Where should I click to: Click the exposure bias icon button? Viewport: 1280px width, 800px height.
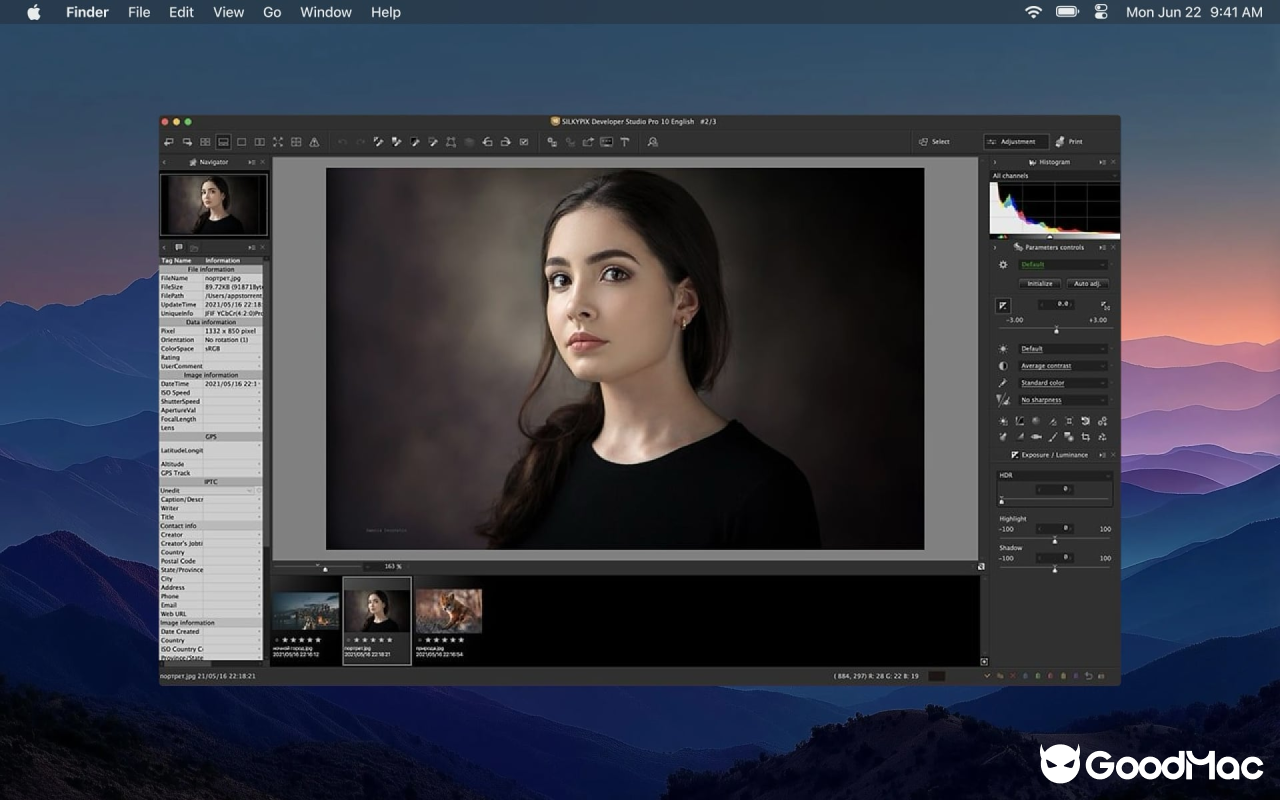coord(1003,305)
